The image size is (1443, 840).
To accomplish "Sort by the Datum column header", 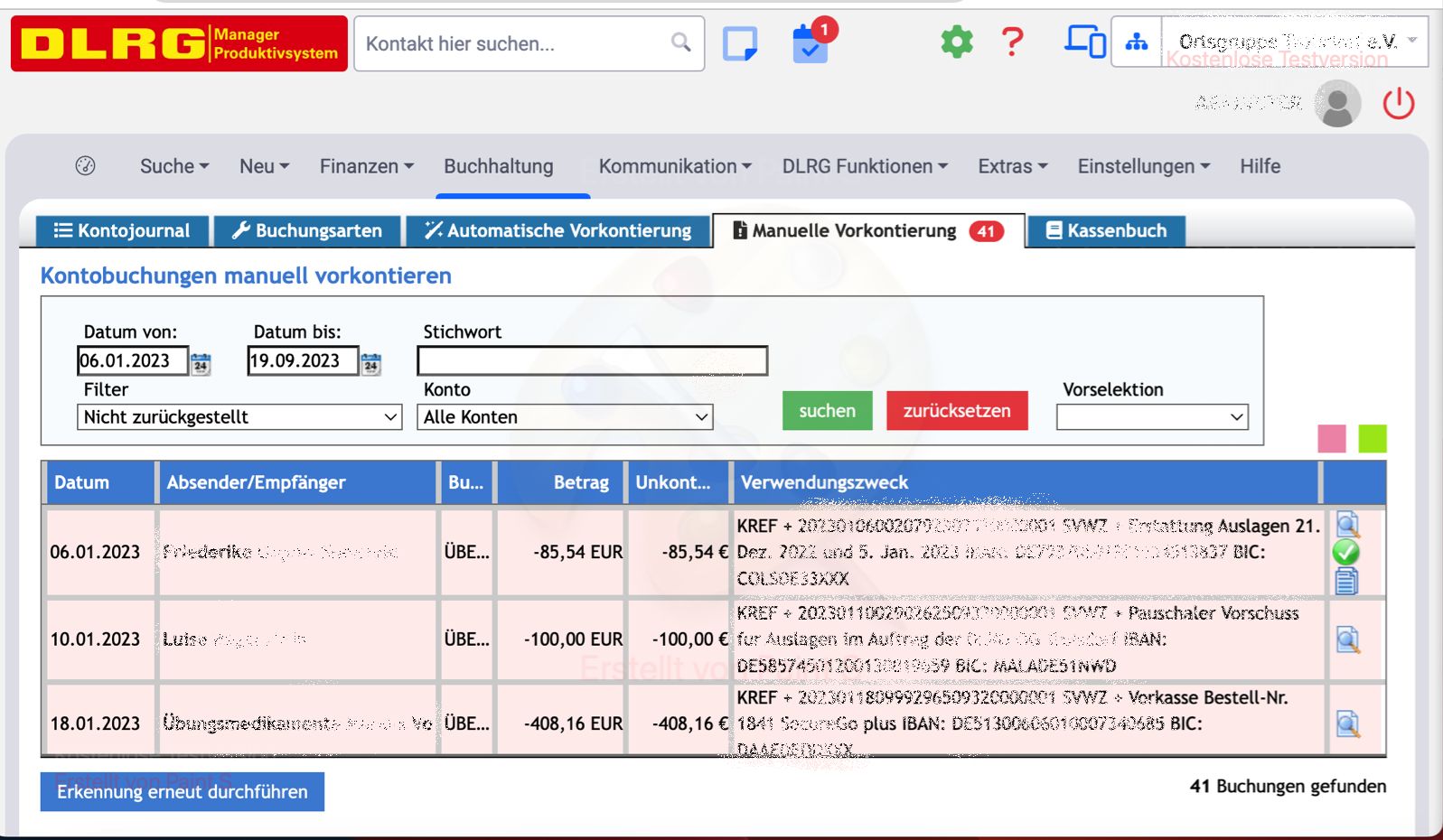I will coord(98,482).
